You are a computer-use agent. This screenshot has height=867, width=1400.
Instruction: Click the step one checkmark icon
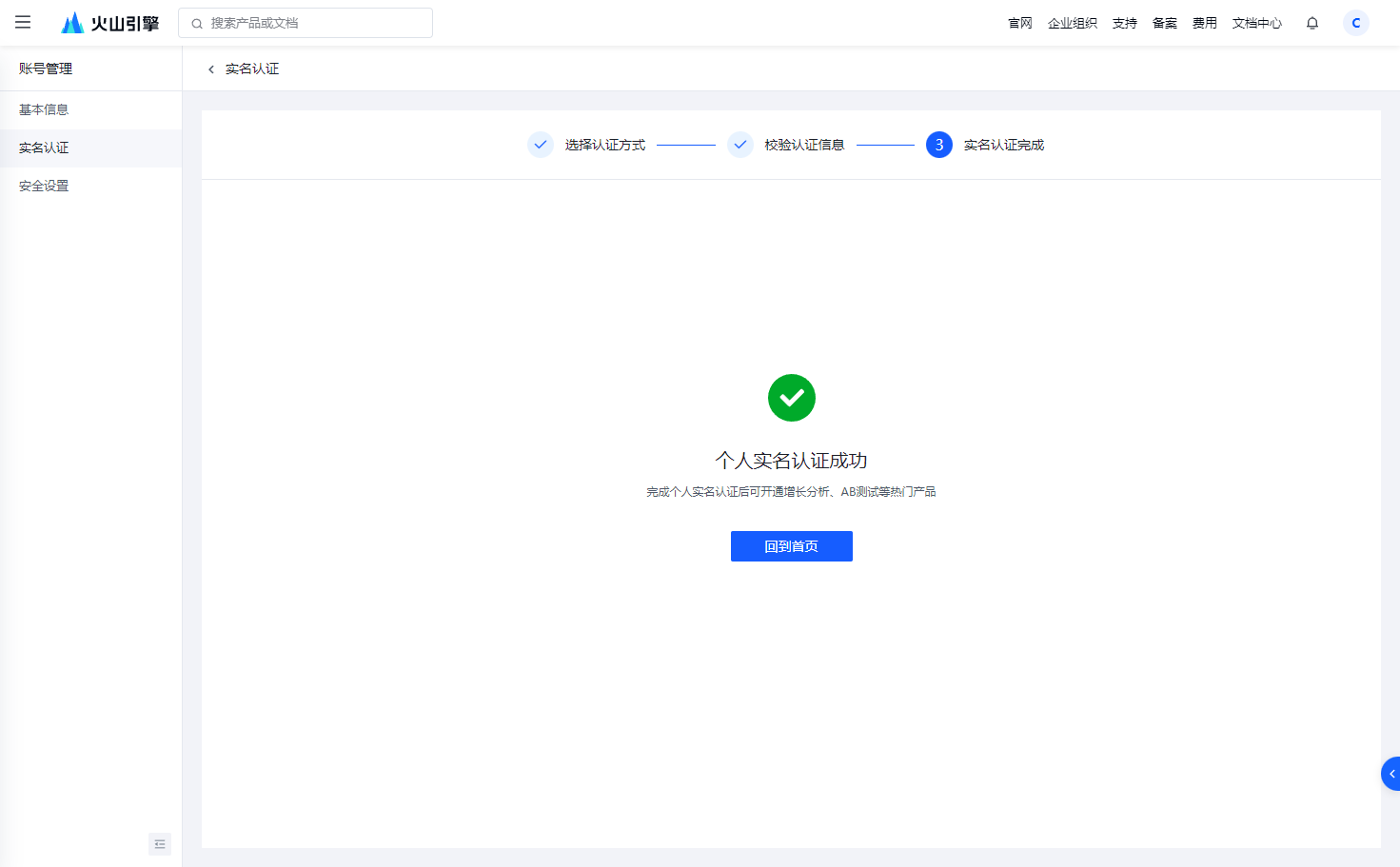click(541, 145)
